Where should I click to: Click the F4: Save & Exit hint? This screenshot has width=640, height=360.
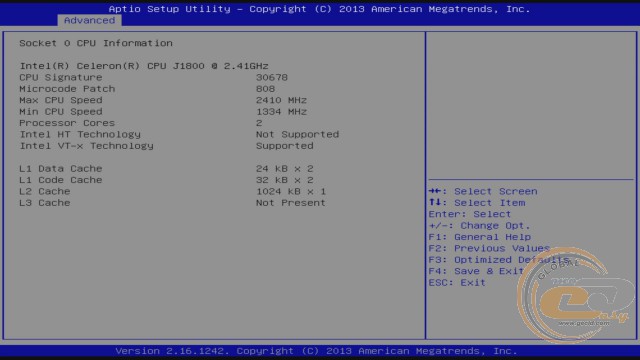pyautogui.click(x=476, y=271)
